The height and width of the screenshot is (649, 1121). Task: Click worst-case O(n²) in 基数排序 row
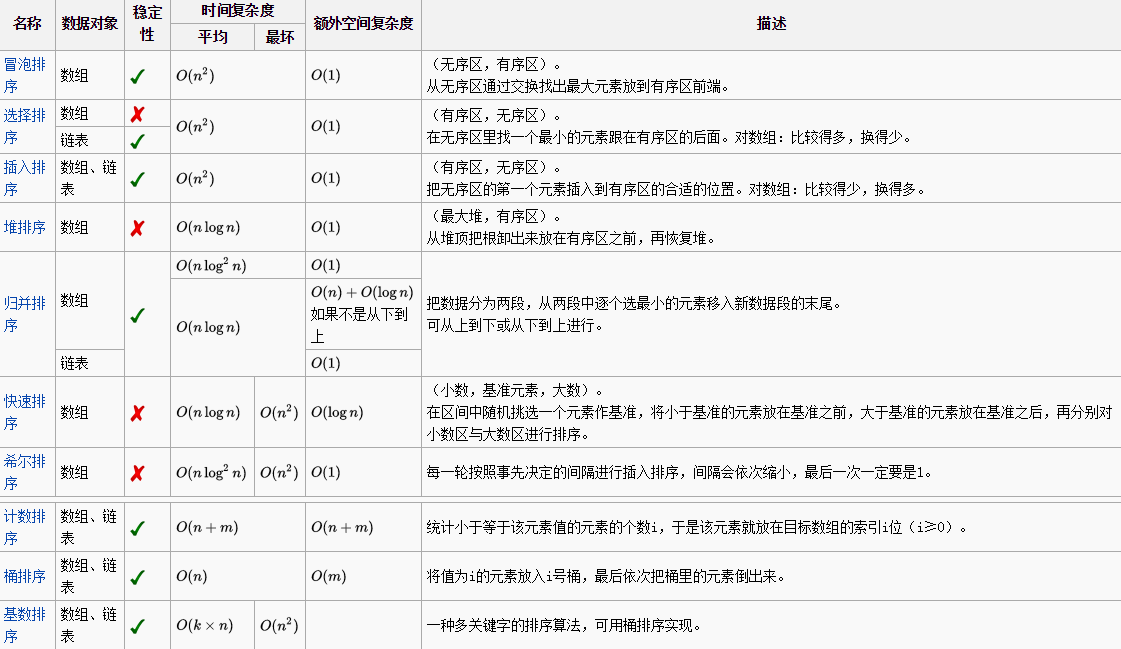(x=279, y=625)
